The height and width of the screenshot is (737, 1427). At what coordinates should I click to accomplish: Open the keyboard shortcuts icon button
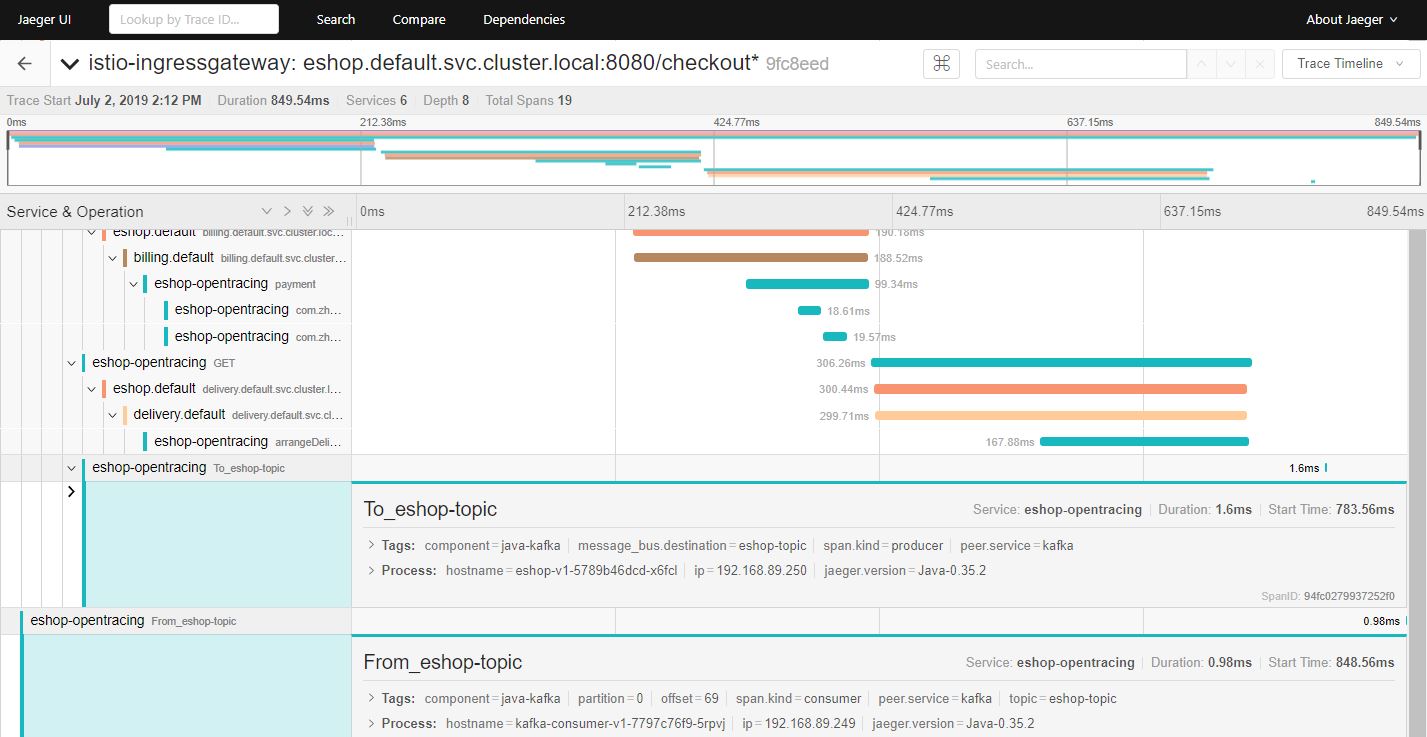click(941, 64)
